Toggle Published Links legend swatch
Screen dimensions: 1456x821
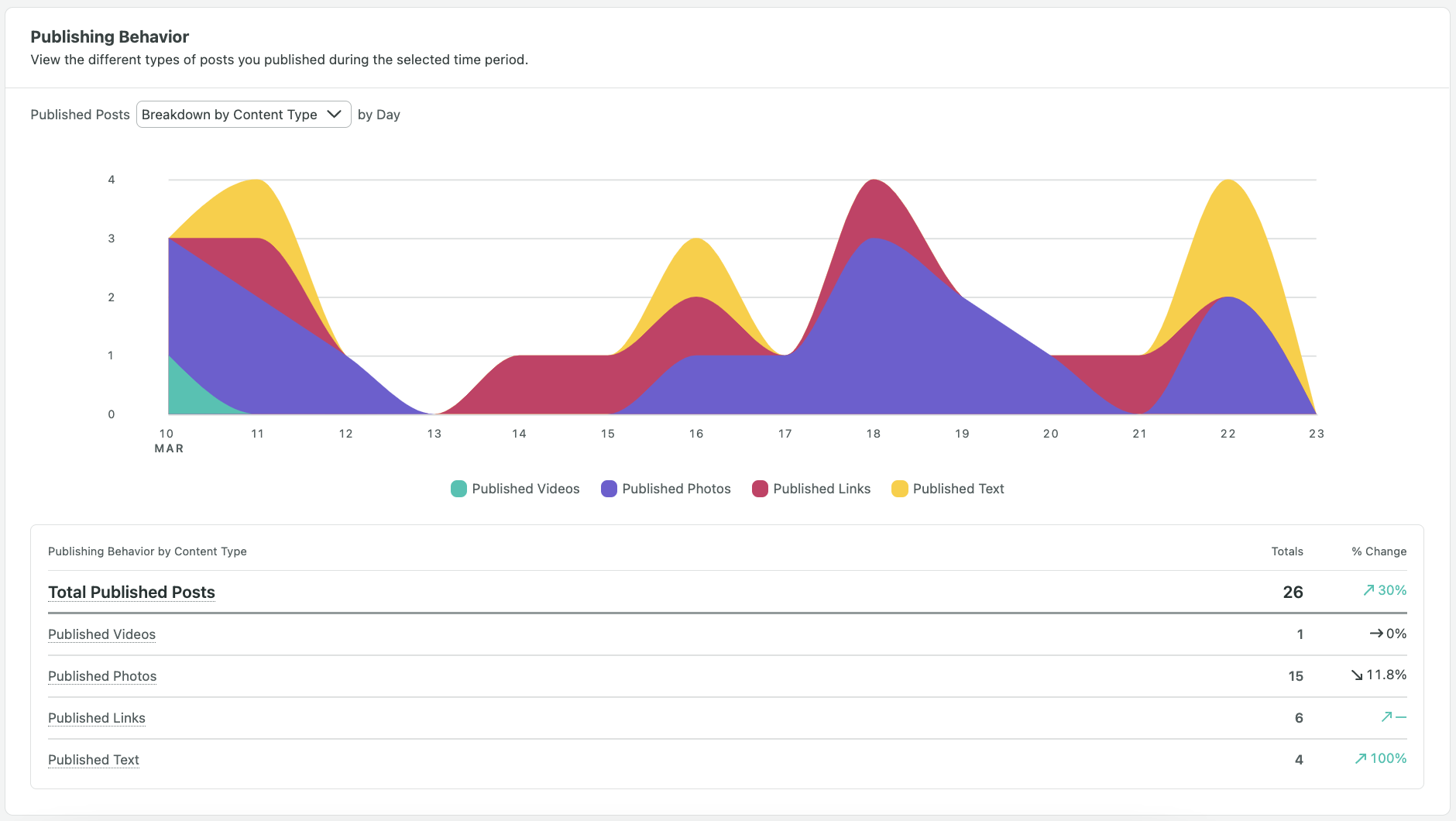pyautogui.click(x=760, y=489)
